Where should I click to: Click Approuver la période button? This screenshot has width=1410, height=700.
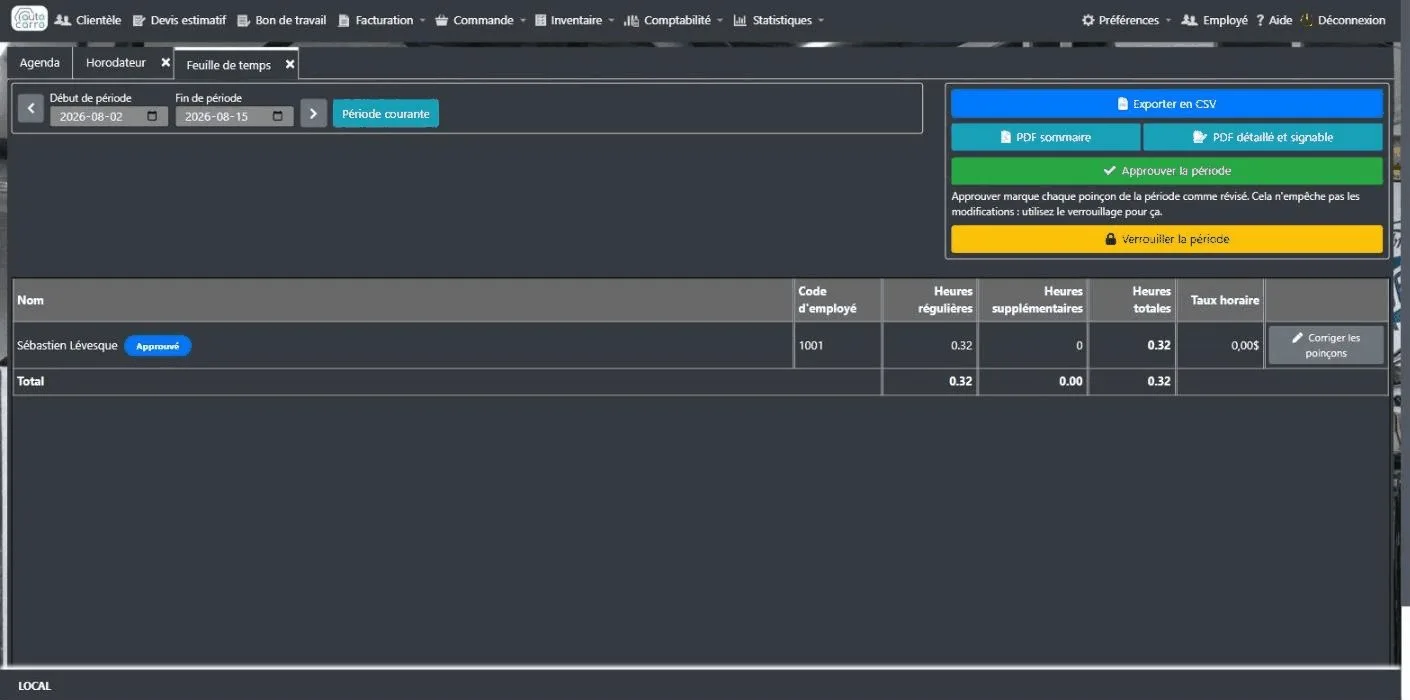pyautogui.click(x=1167, y=171)
